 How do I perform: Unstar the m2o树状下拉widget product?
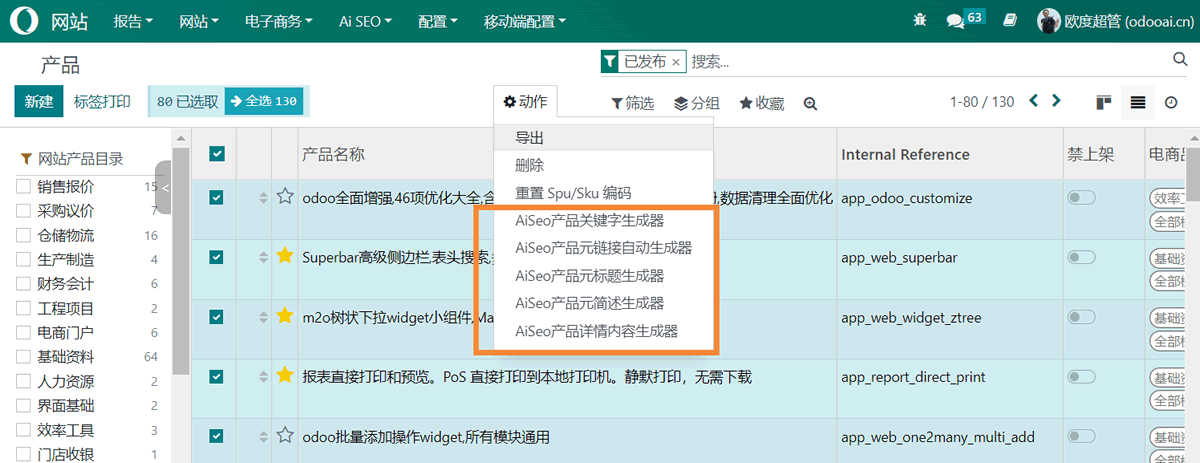point(285,316)
